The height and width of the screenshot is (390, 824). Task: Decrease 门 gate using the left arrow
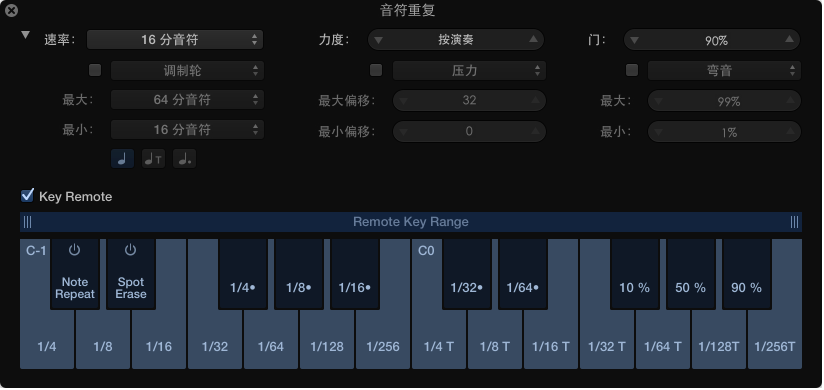tap(634, 39)
